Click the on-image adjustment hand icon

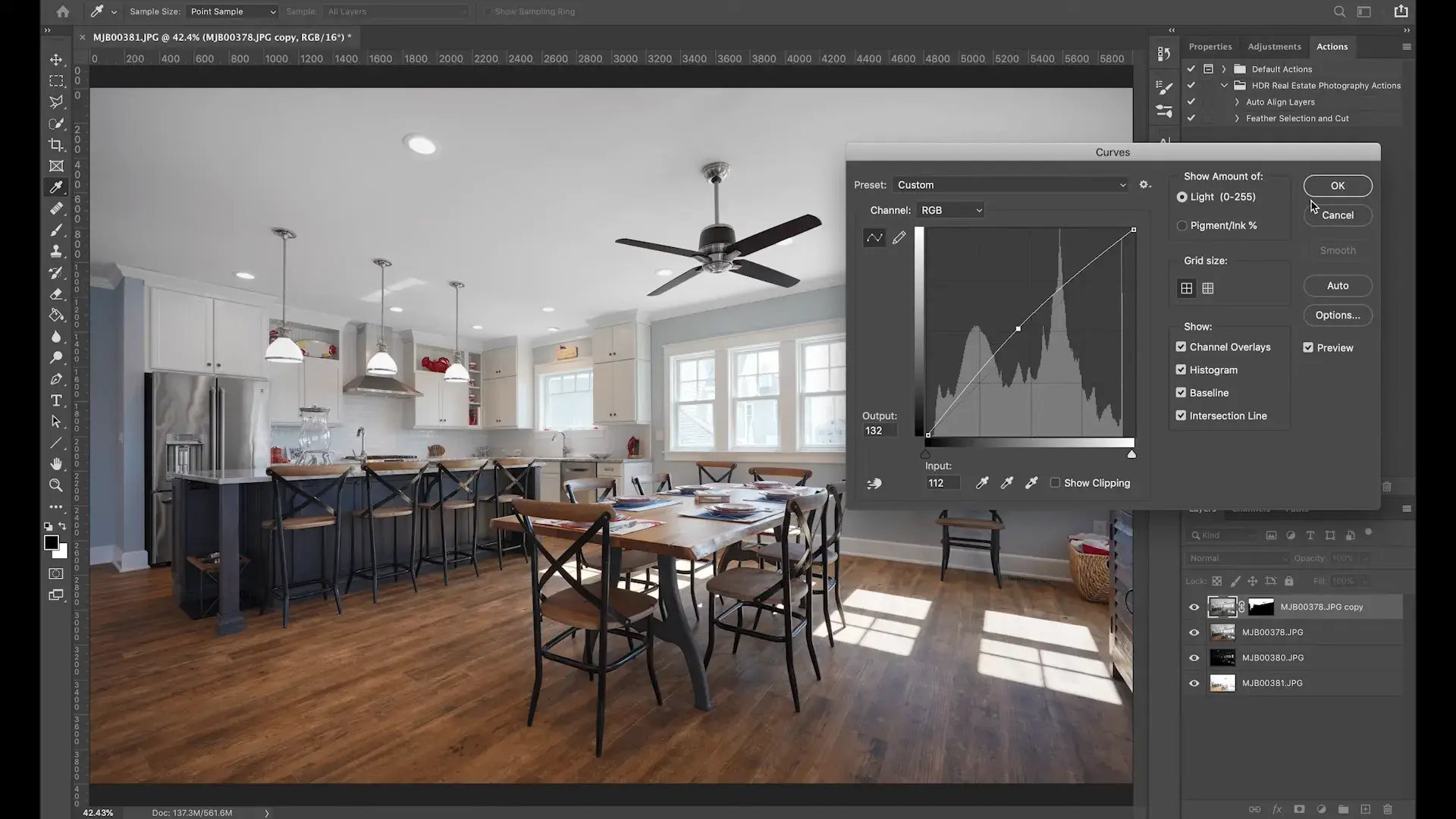coord(874,483)
